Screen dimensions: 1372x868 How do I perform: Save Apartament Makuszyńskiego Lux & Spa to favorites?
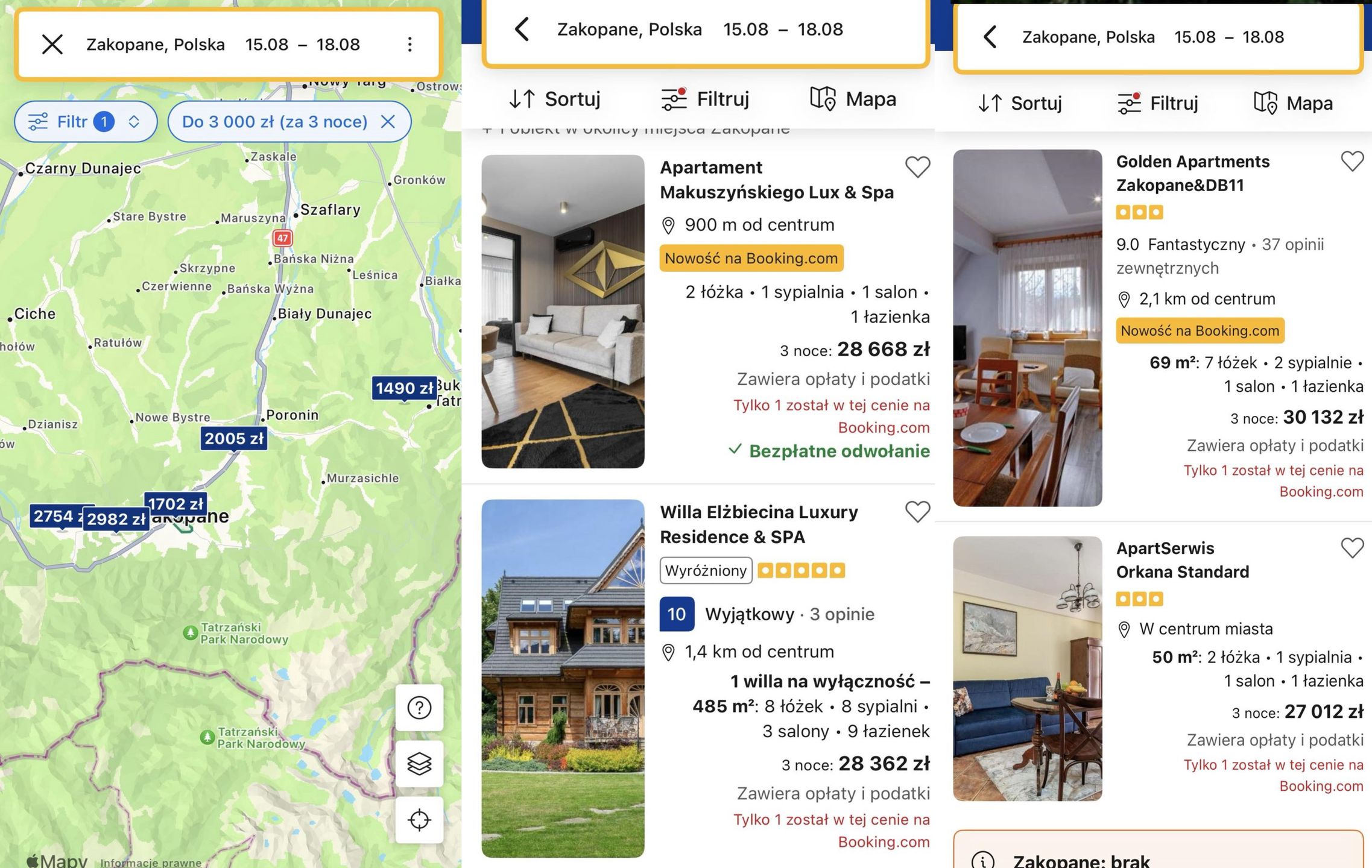917,167
